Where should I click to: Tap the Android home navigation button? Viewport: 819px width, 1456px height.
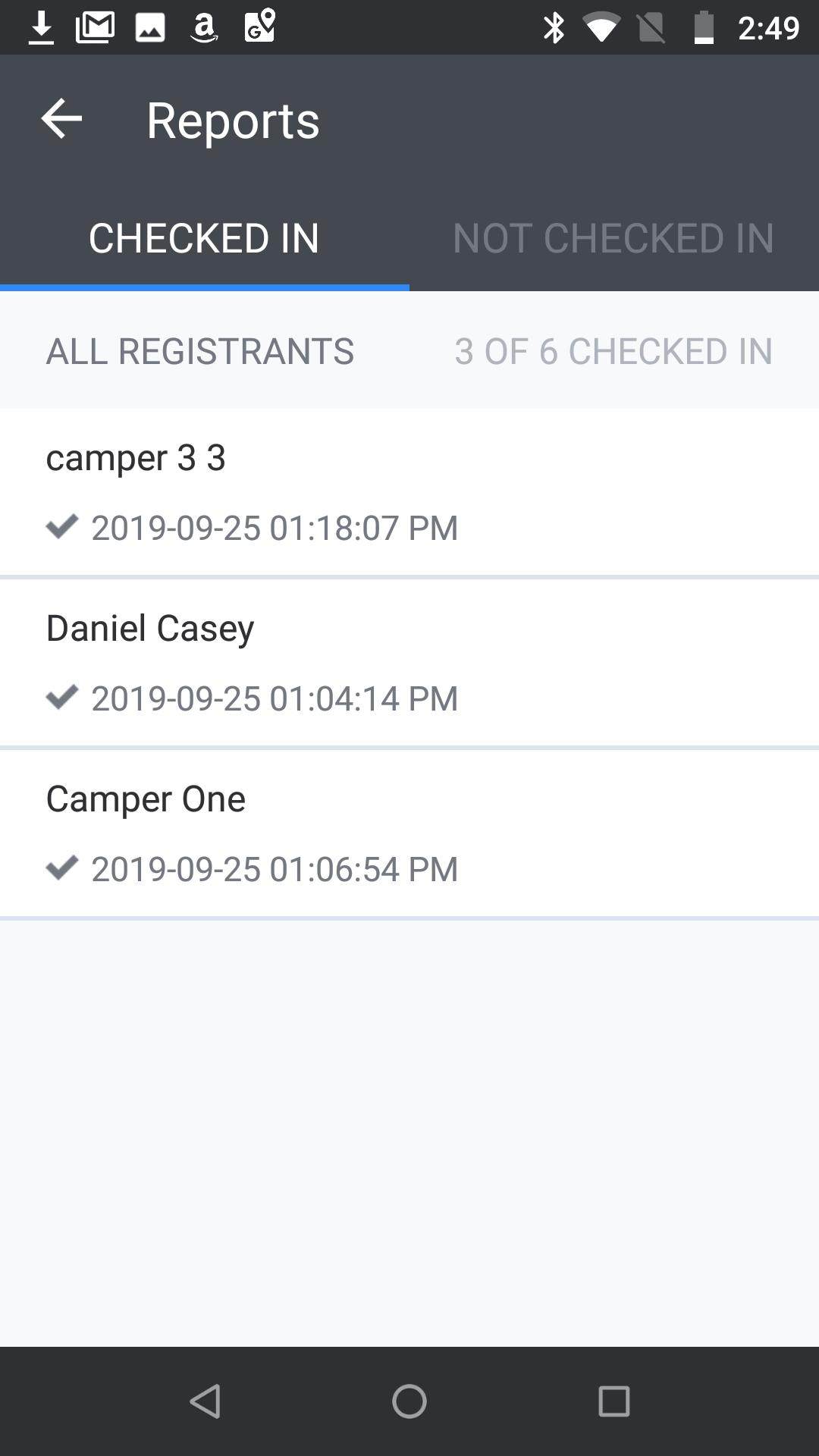click(409, 1401)
